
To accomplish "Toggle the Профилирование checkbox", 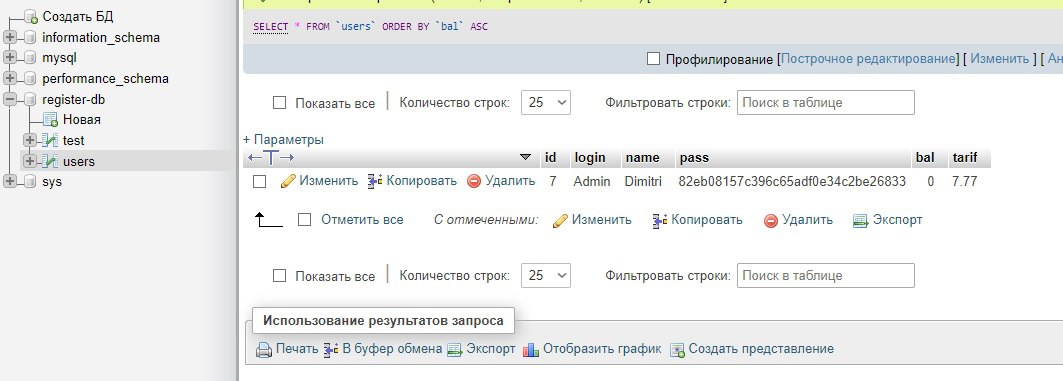I will [653, 59].
